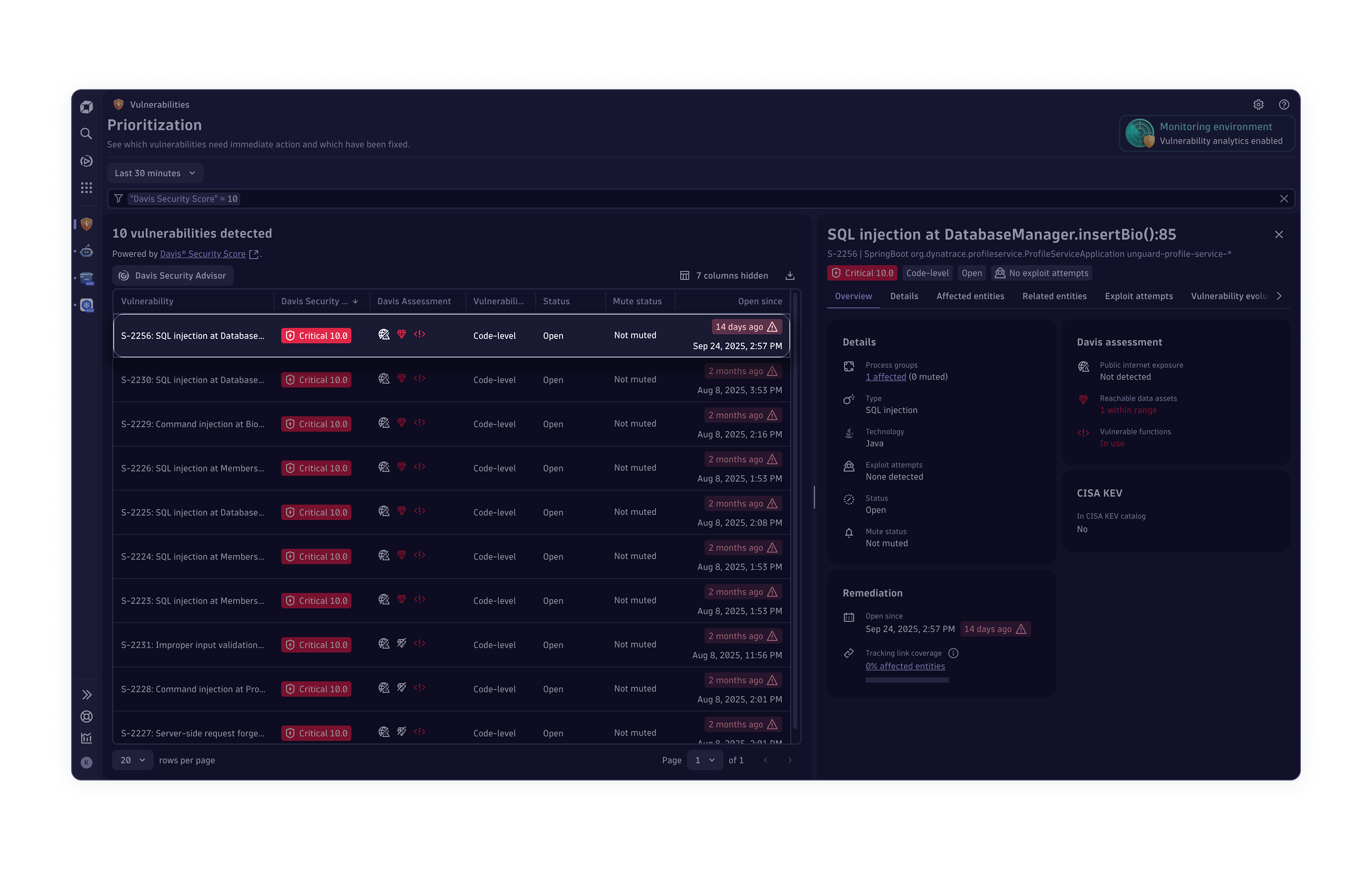
Task: Click the tracking link coverage progress bar
Action: tap(906, 680)
